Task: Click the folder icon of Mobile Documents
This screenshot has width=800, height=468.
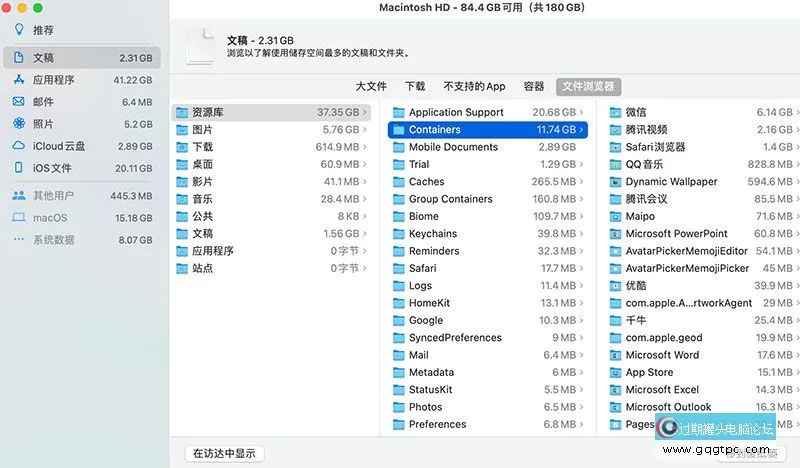Action: coord(399,147)
